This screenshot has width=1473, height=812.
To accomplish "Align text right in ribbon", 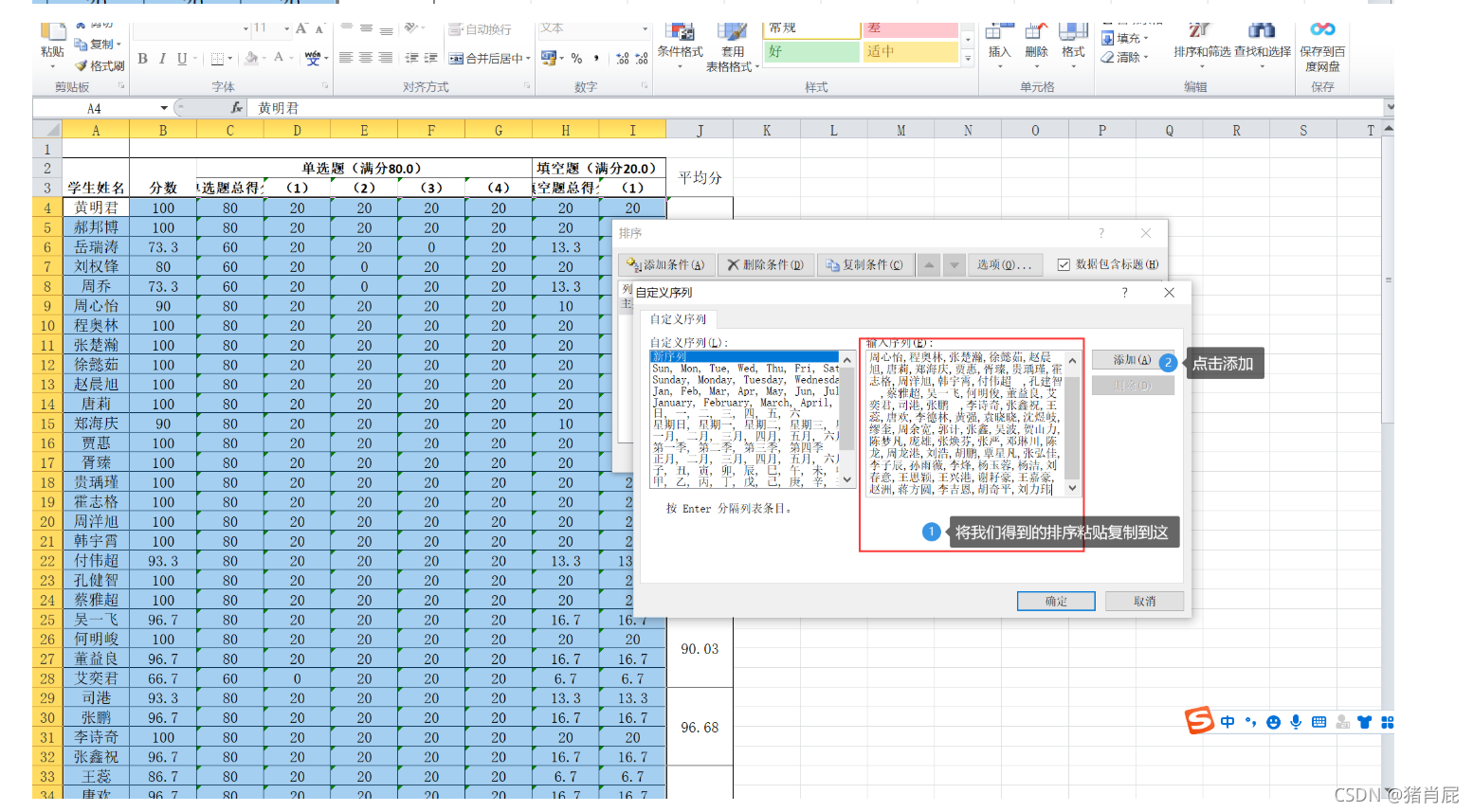I will tap(386, 58).
